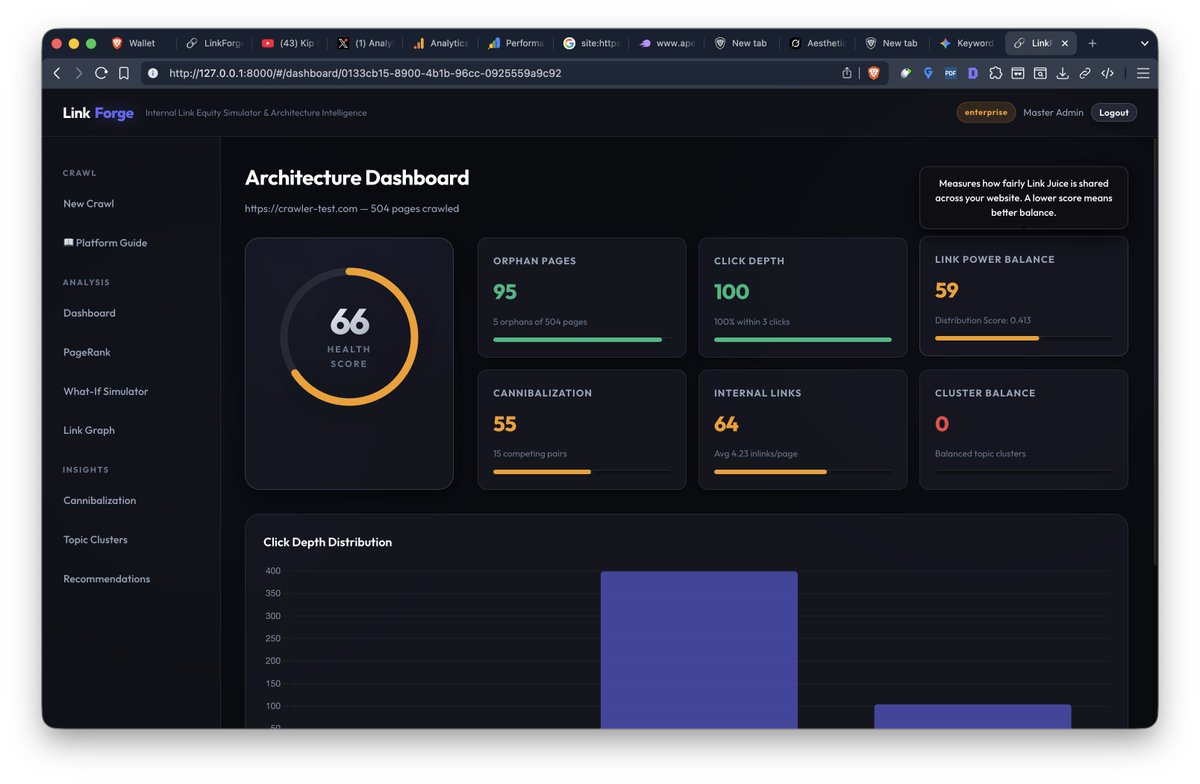This screenshot has width=1200, height=784.
Task: Switch to the Performance tab
Action: pos(515,43)
